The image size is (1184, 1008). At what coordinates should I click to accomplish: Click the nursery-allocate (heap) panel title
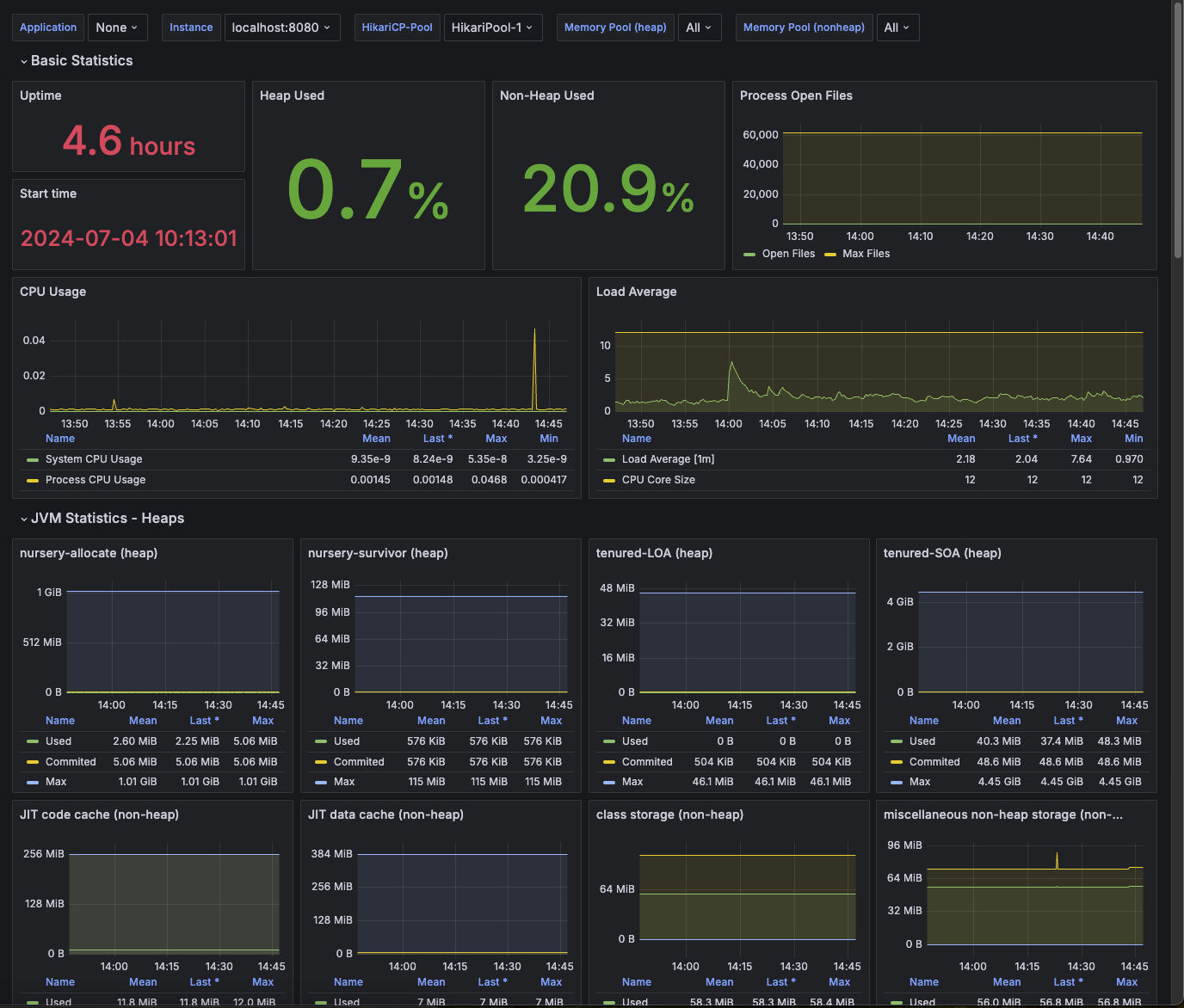pyautogui.click(x=89, y=553)
